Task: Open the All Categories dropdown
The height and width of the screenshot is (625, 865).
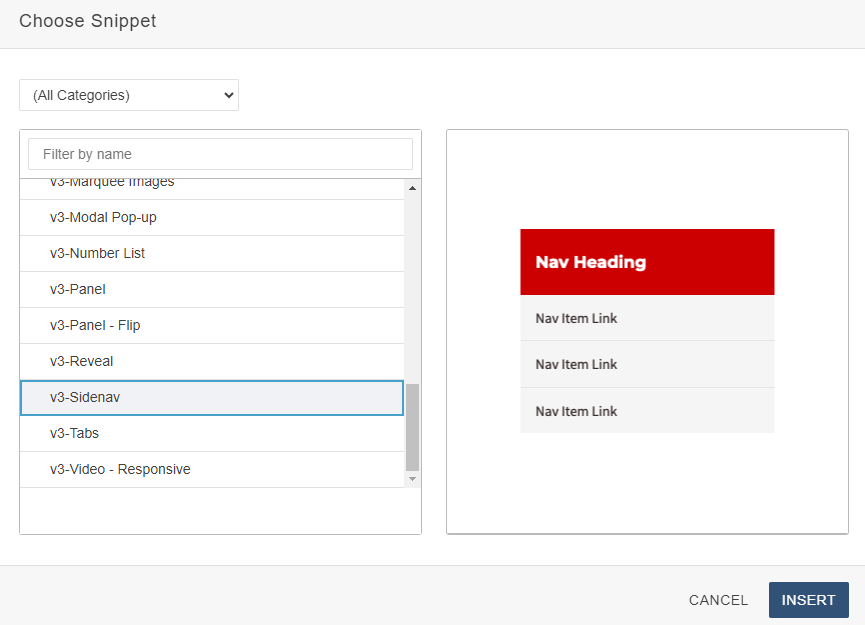Action: click(129, 95)
